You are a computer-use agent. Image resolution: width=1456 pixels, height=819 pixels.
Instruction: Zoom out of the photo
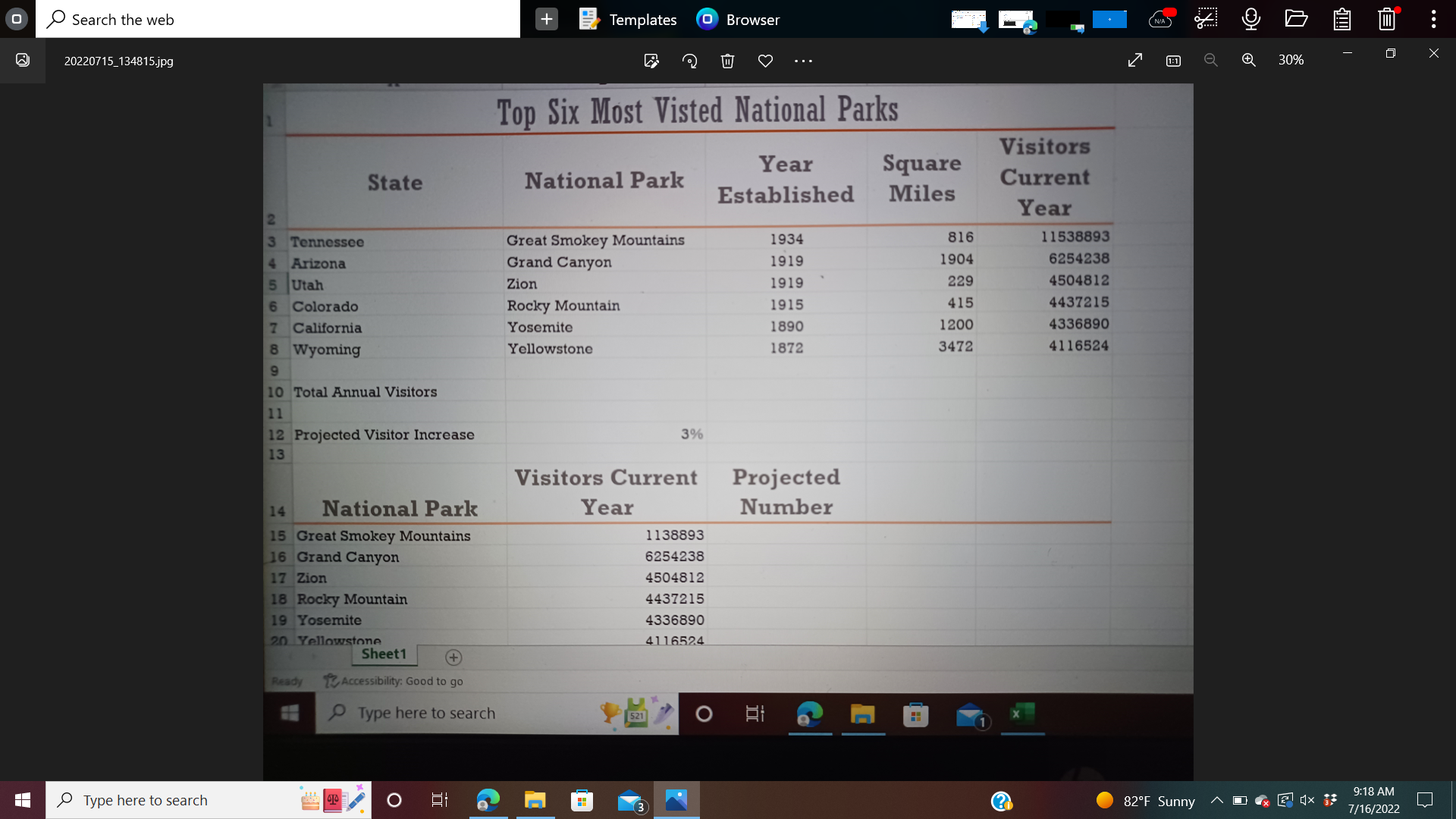tap(1211, 60)
